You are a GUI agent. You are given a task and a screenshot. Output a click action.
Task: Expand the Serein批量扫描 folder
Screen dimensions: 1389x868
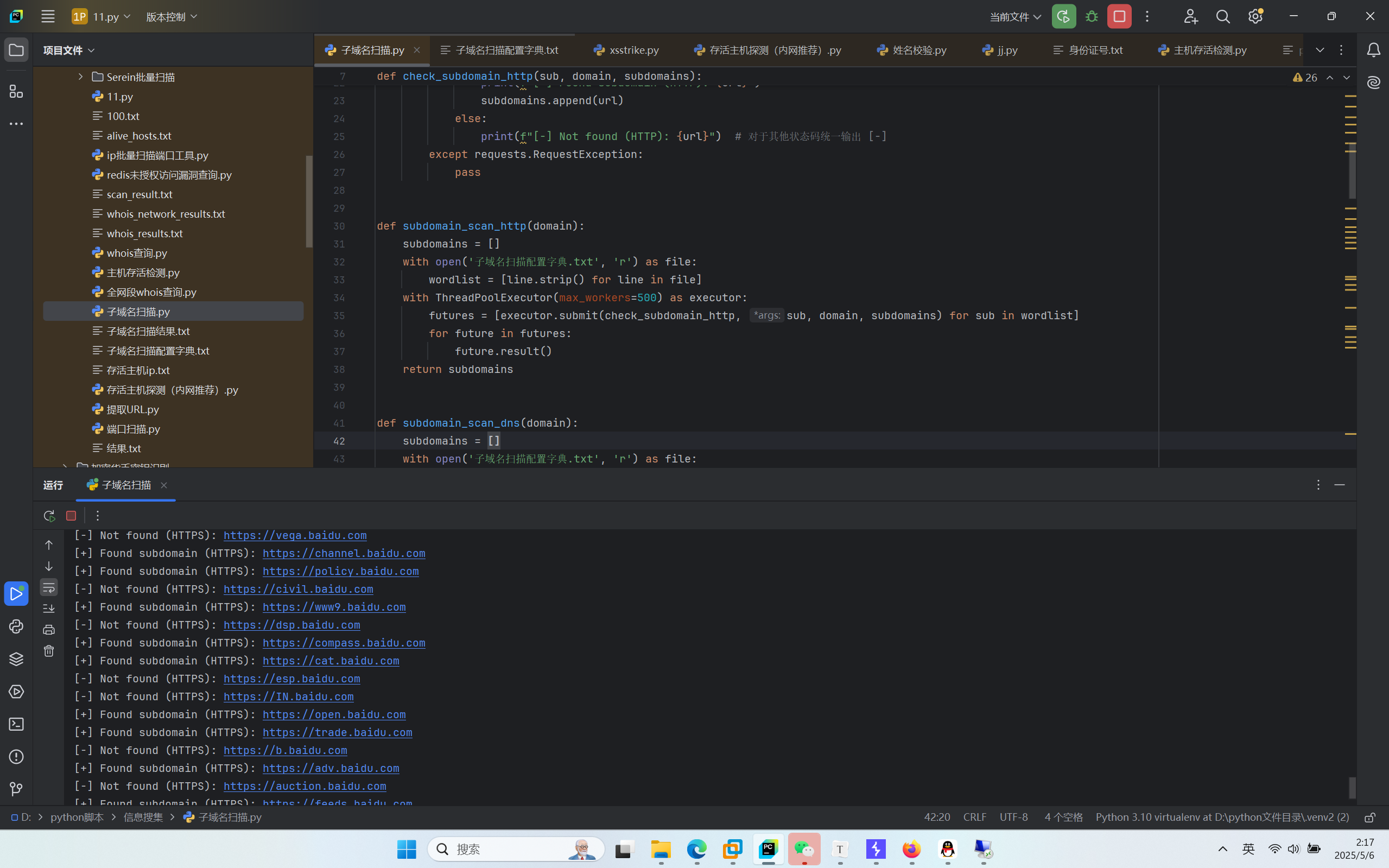(80, 77)
